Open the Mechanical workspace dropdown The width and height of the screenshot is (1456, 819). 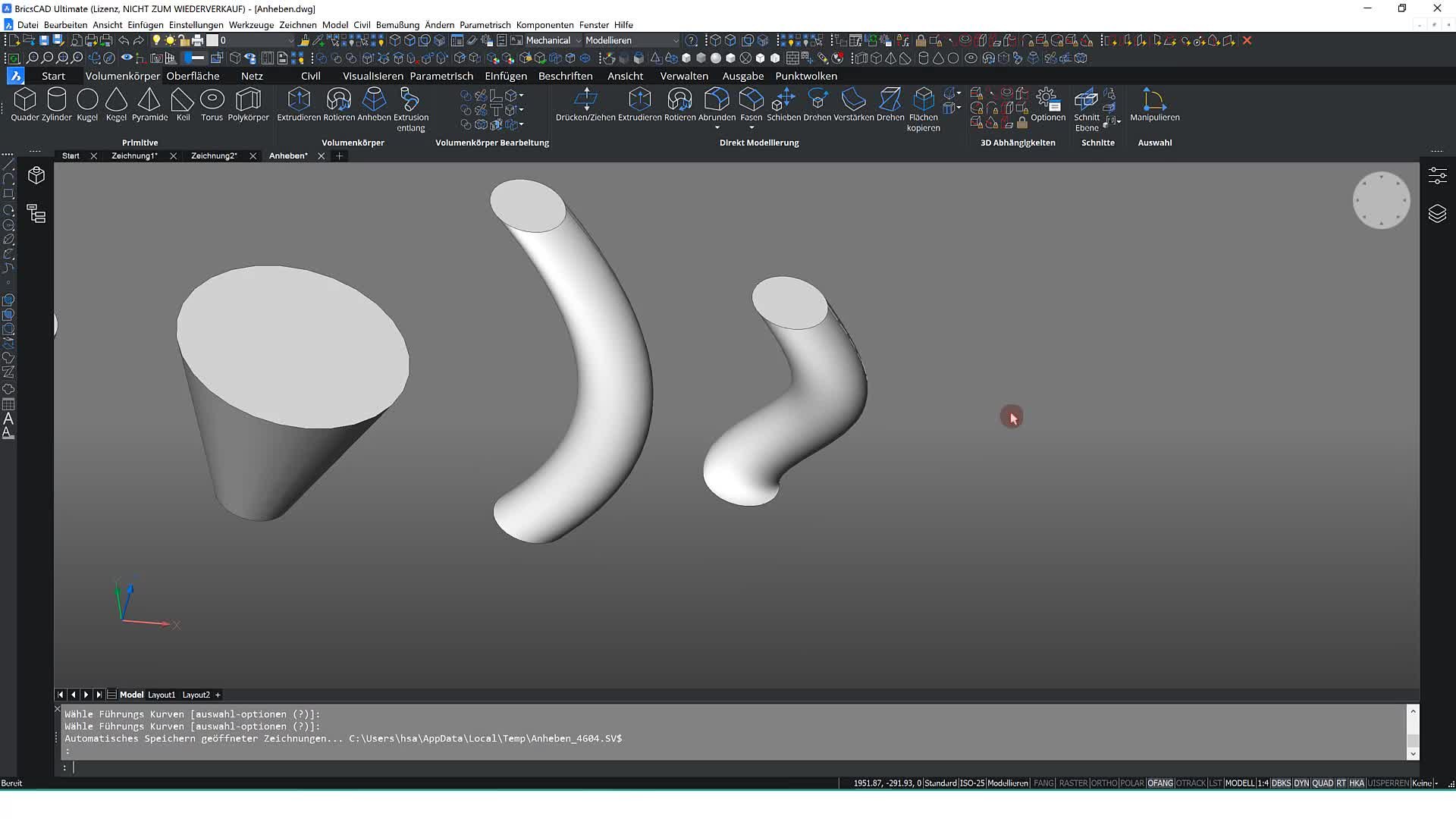(553, 40)
